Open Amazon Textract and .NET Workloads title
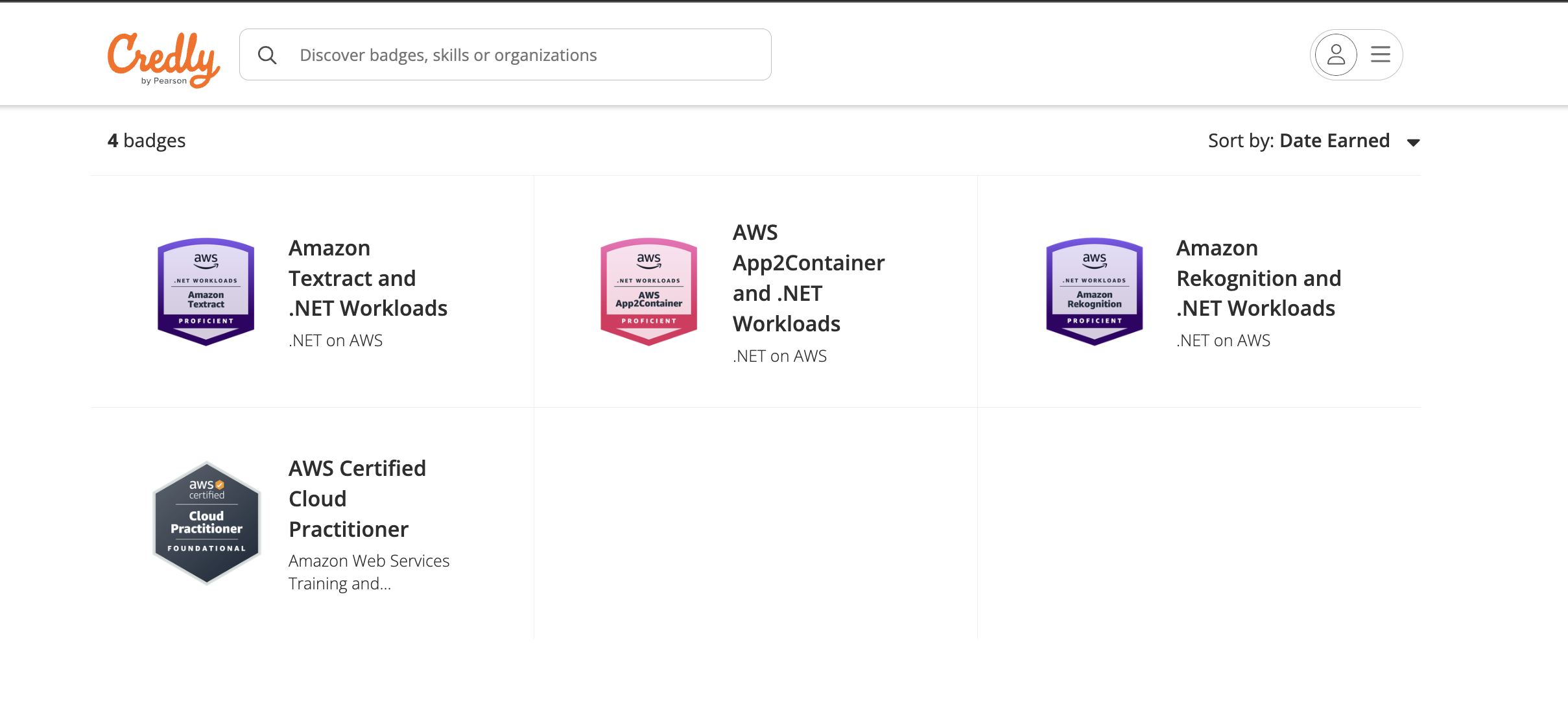This screenshot has height=708, width=1568. [368, 278]
